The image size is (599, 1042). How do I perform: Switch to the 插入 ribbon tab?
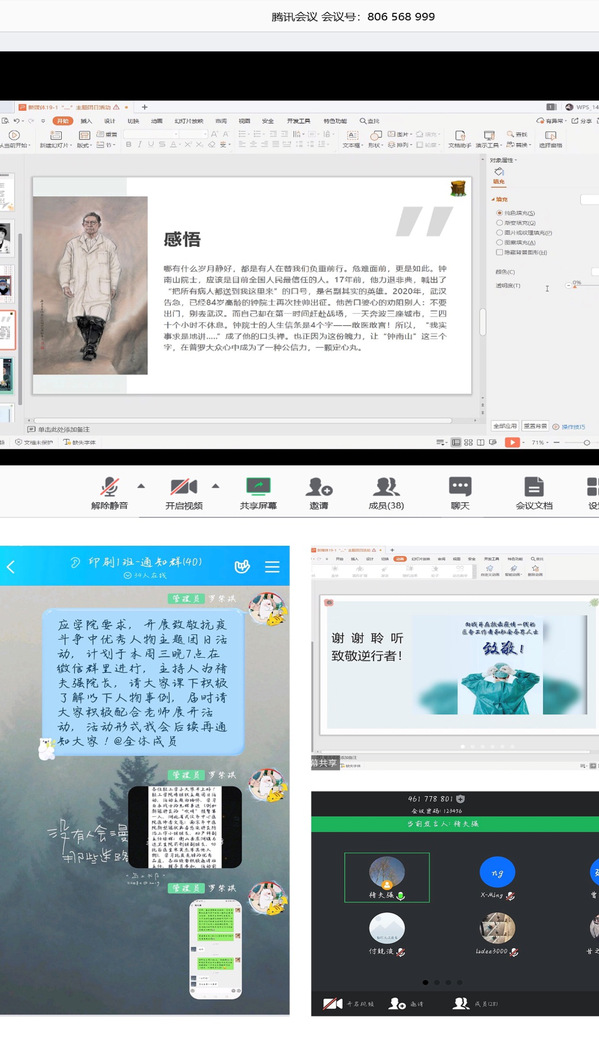[x=86, y=121]
